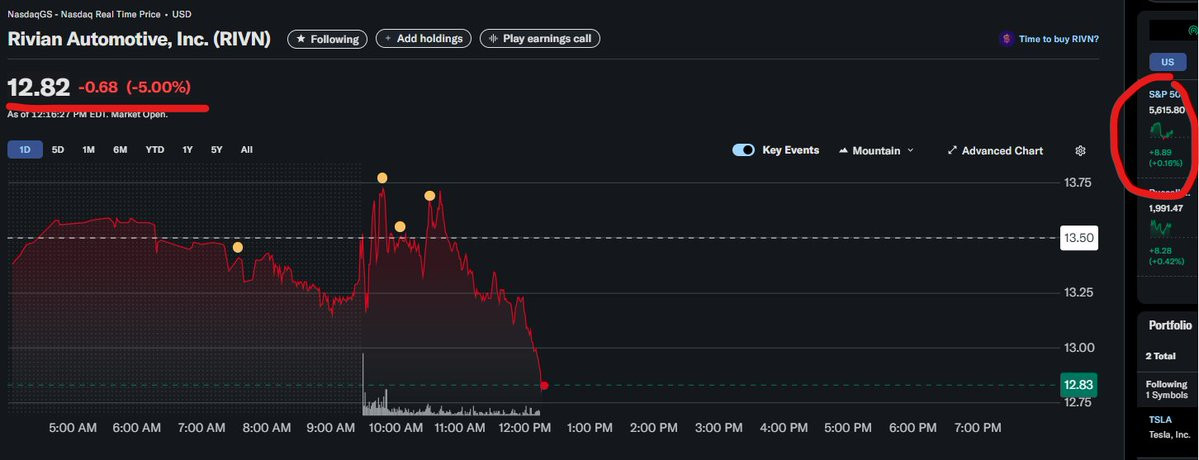Select the YTD time range

[154, 150]
